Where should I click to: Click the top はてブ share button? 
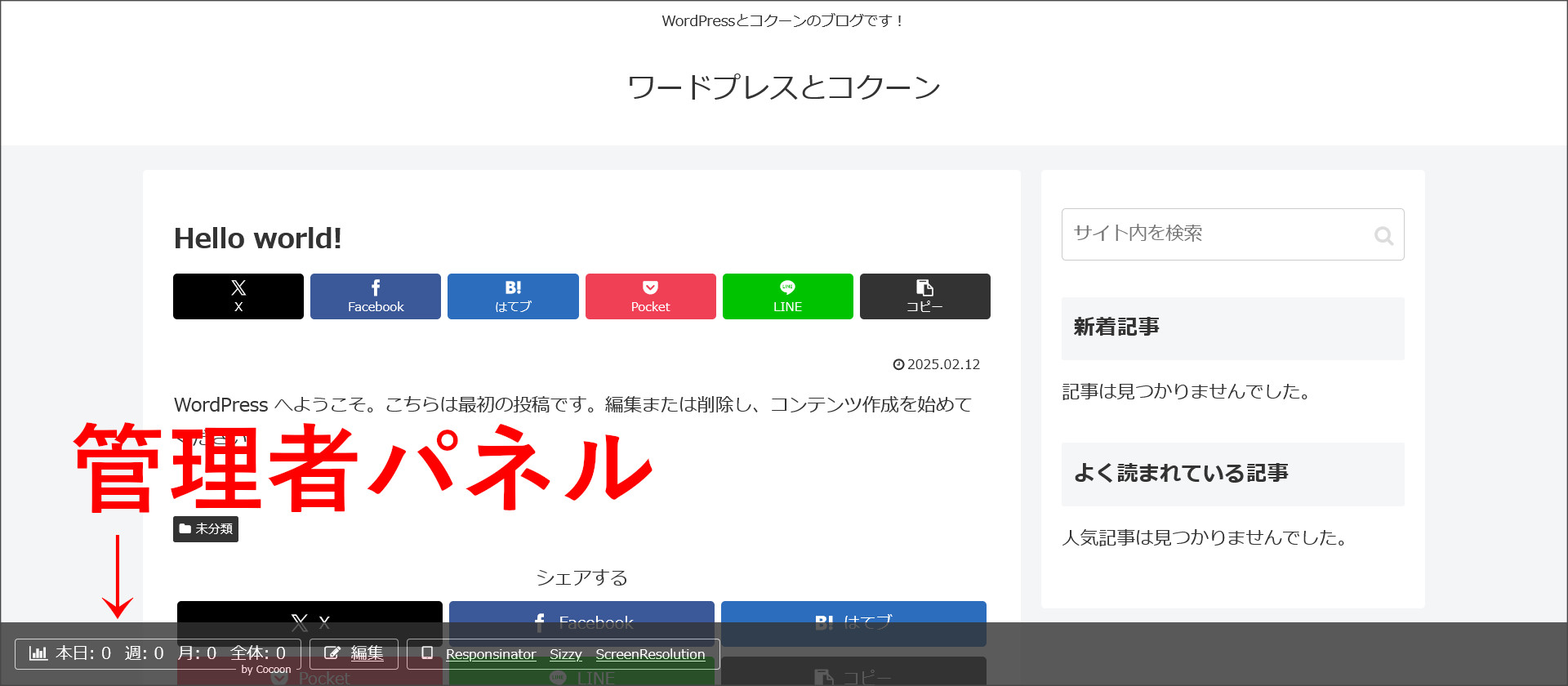click(x=513, y=296)
